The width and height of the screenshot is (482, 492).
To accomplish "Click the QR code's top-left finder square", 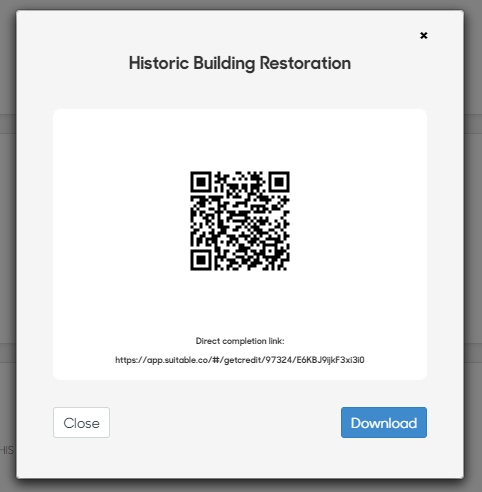I will pos(201,182).
